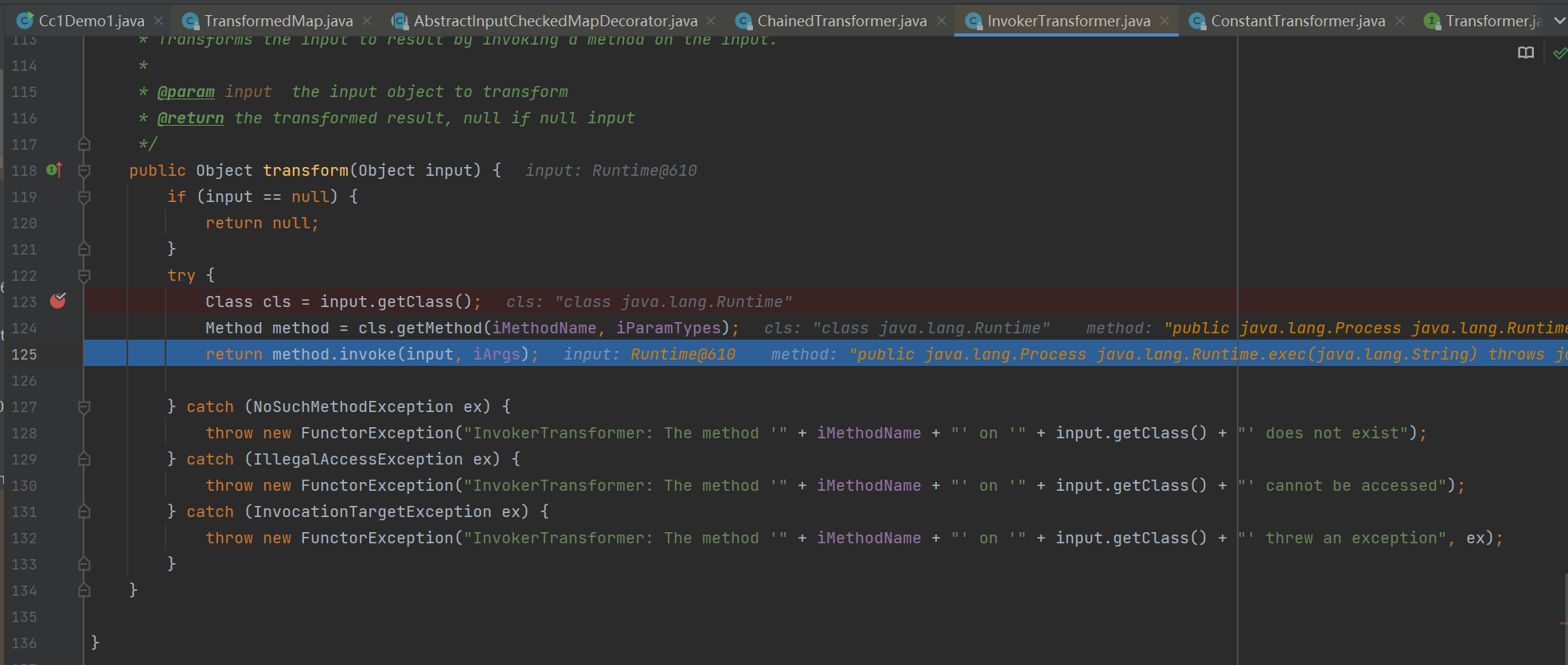Viewport: 1568px width, 665px height.
Task: Collapse the try block at line 122
Action: [x=84, y=275]
